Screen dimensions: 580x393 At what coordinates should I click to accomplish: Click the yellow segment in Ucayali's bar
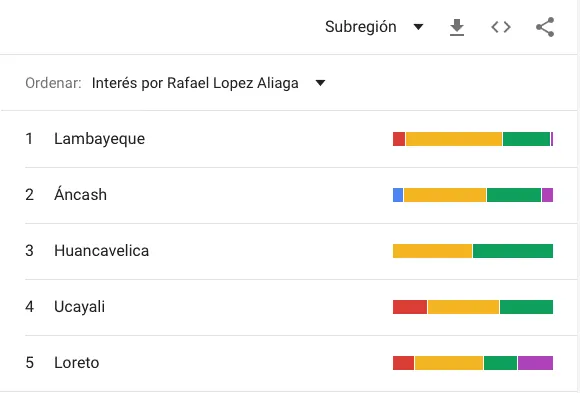pos(463,307)
